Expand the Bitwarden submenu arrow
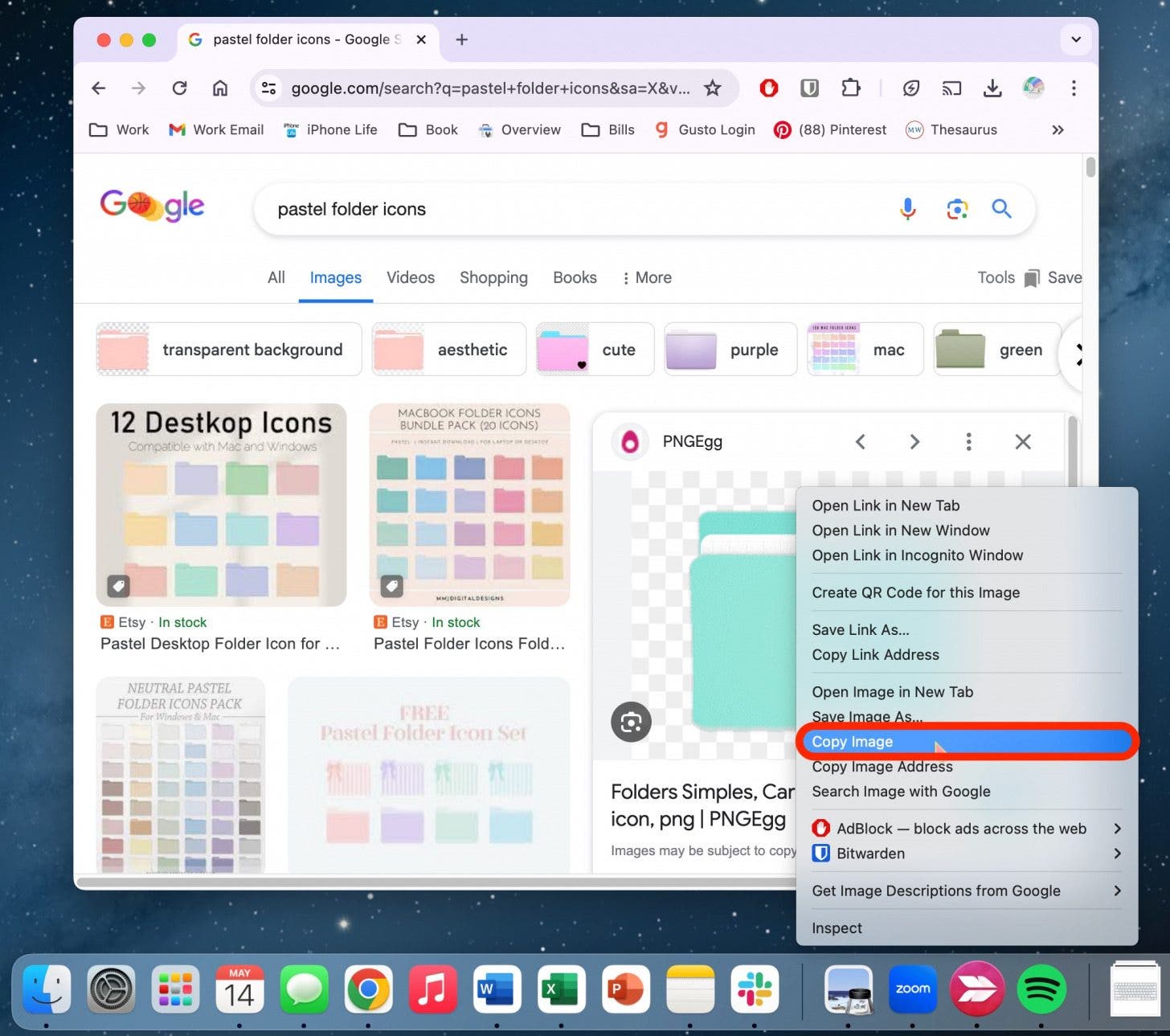The height and width of the screenshot is (1036, 1170). [x=1117, y=854]
